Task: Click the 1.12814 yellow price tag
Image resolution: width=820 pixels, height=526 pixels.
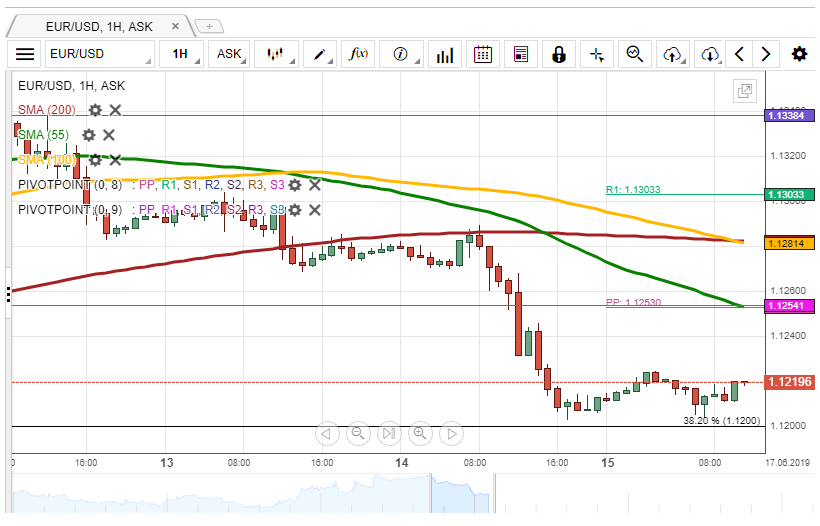Action: pyautogui.click(x=790, y=243)
